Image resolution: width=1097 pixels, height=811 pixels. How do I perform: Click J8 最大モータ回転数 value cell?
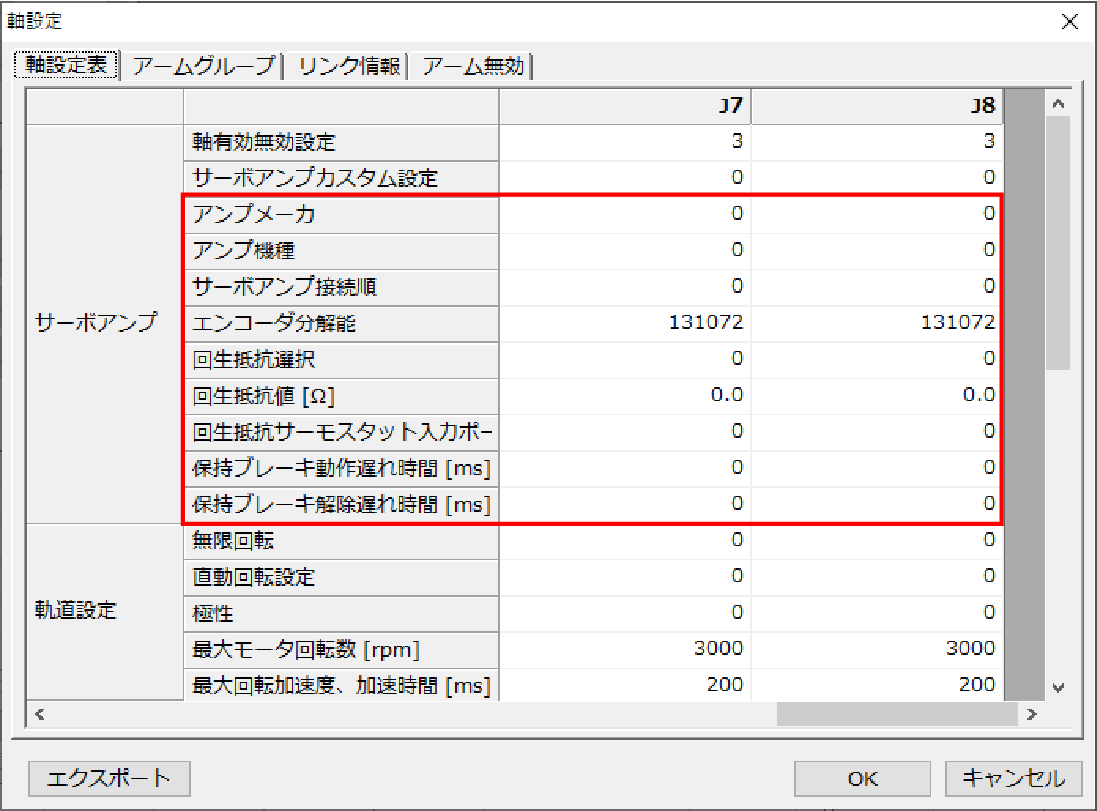[x=876, y=648]
